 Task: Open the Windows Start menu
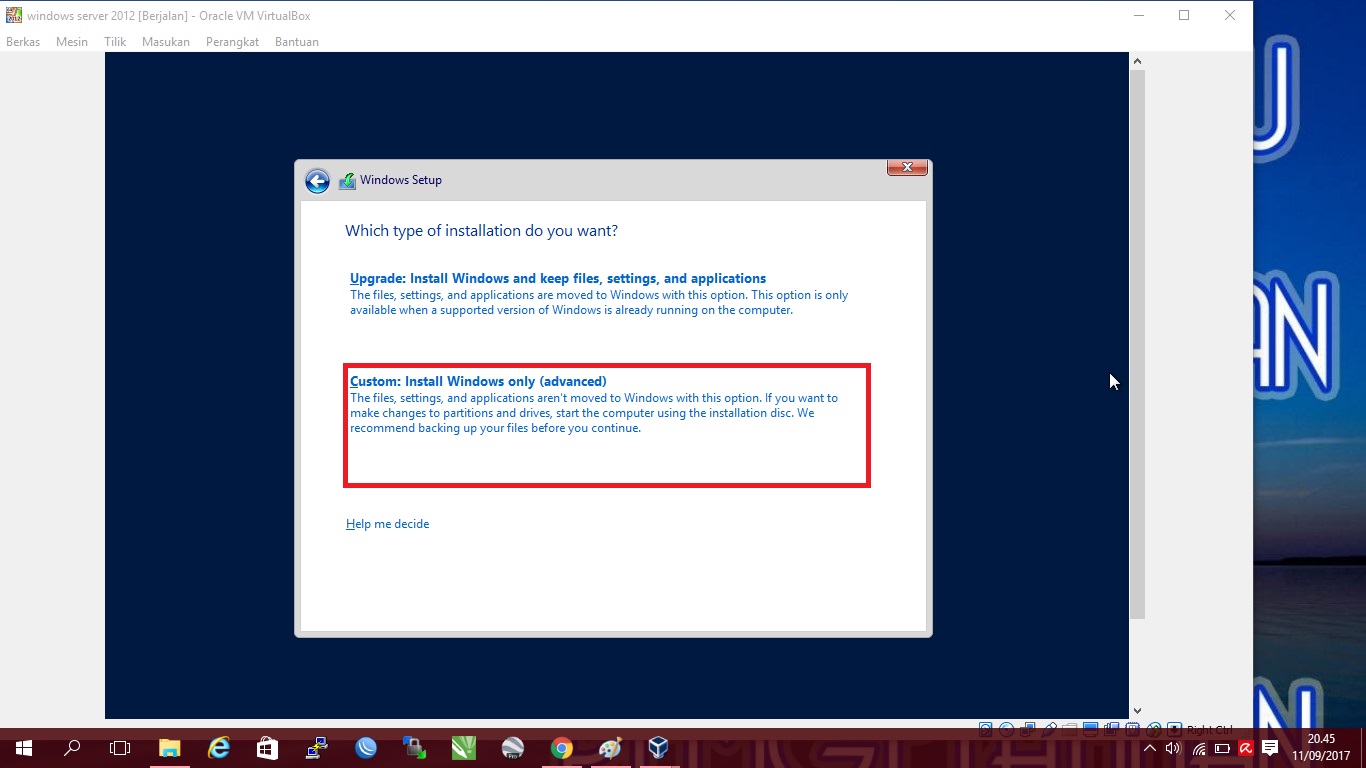coord(23,748)
